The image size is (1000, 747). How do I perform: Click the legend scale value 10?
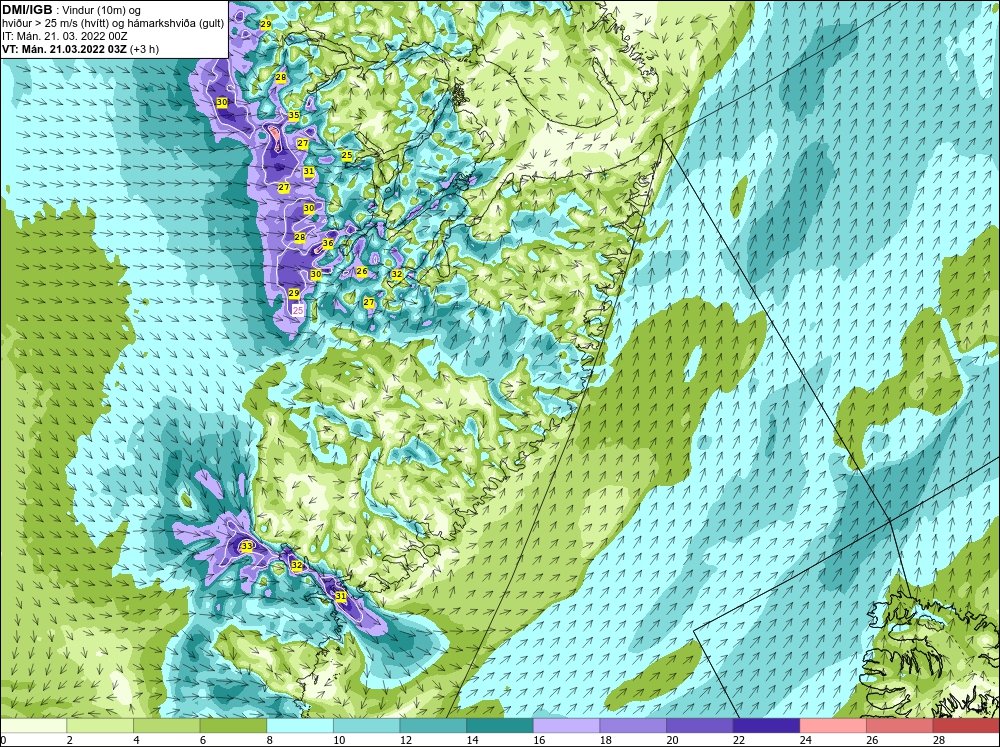339,740
